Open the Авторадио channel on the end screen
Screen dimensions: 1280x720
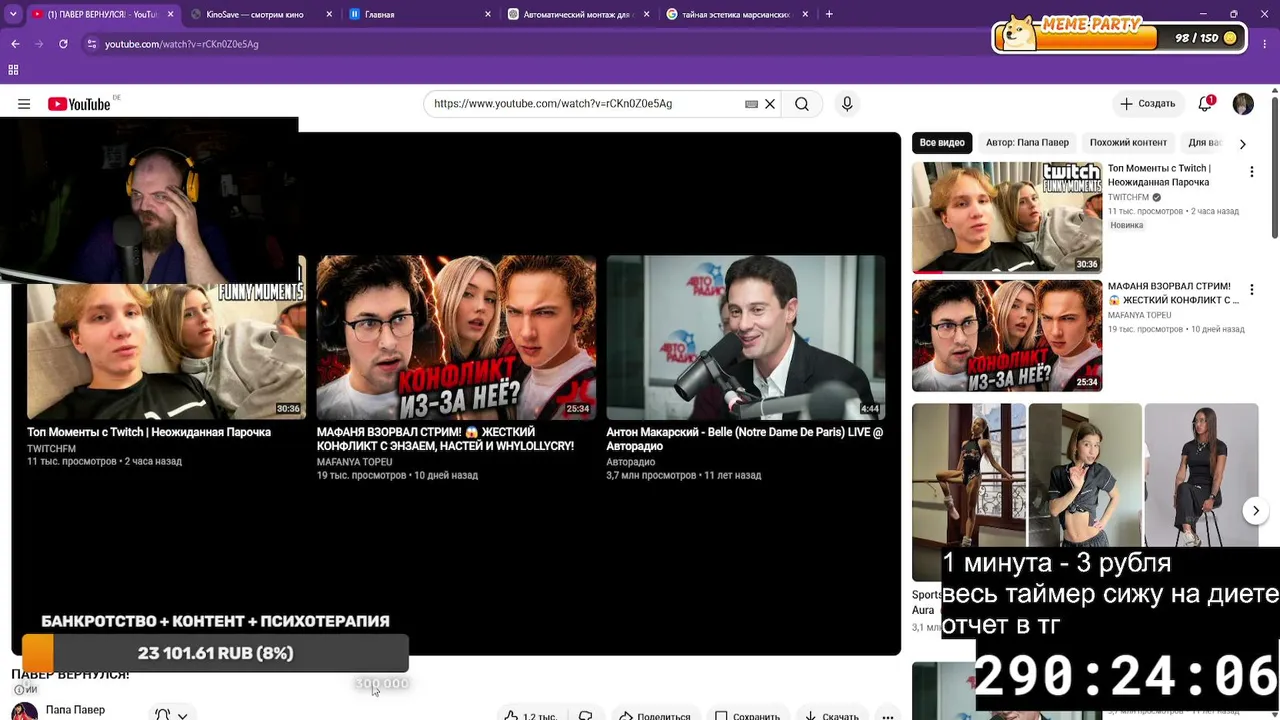pyautogui.click(x=631, y=462)
